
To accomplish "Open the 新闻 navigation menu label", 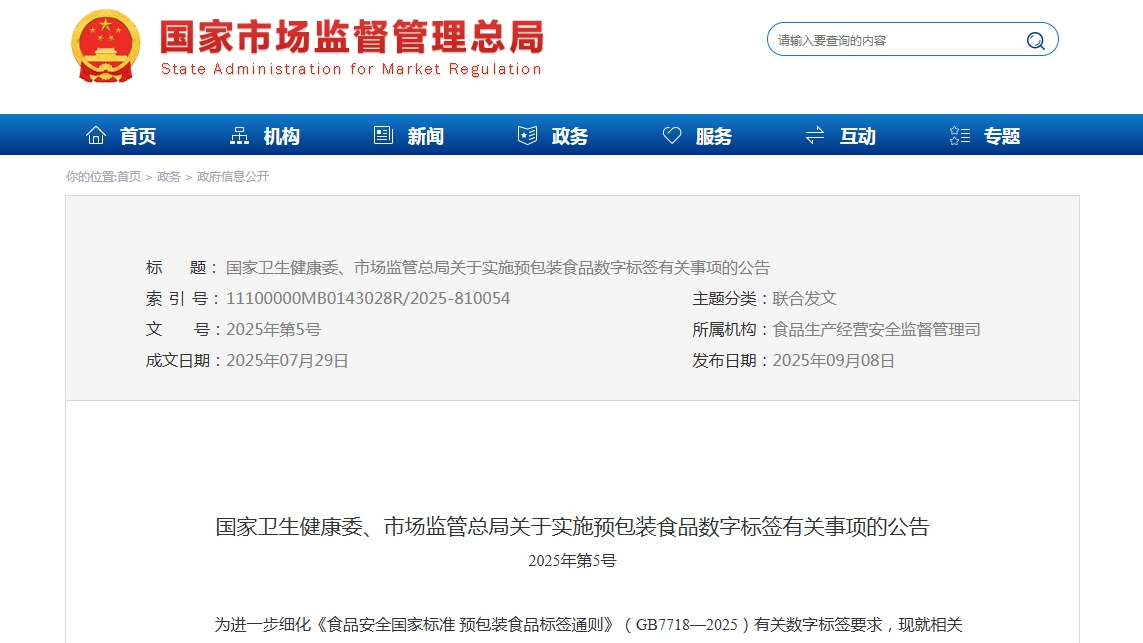I will pyautogui.click(x=425, y=136).
